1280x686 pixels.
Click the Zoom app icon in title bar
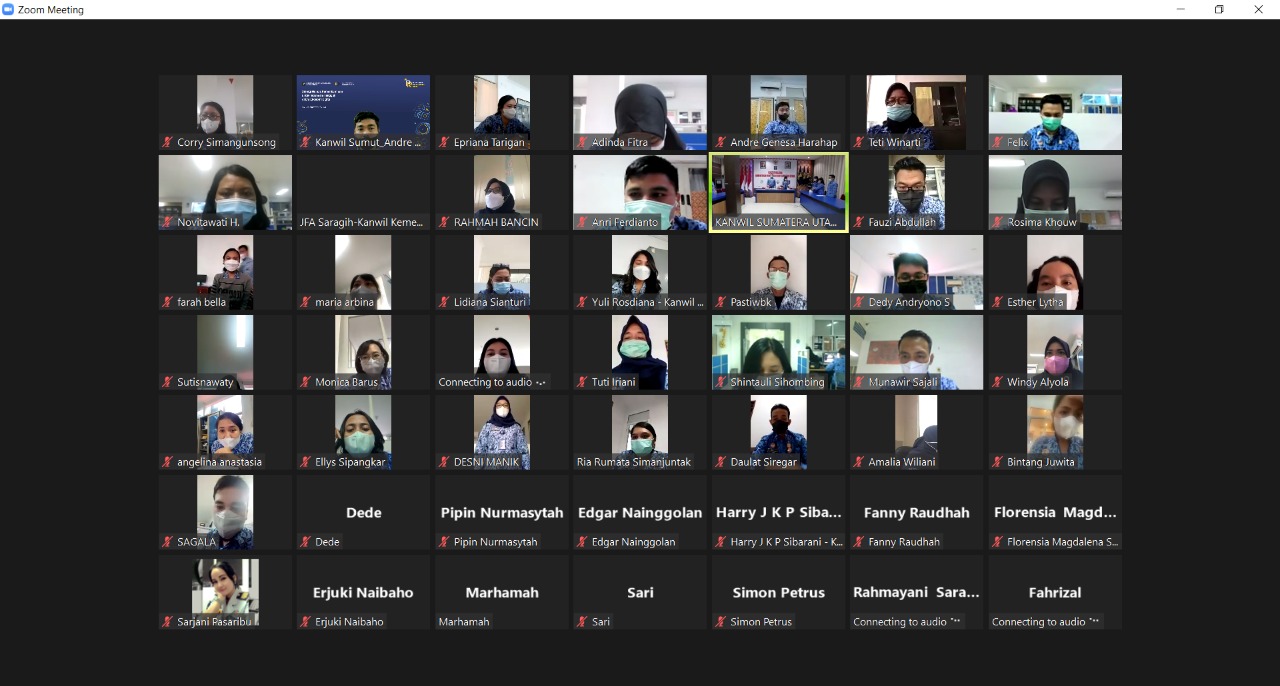pos(8,9)
